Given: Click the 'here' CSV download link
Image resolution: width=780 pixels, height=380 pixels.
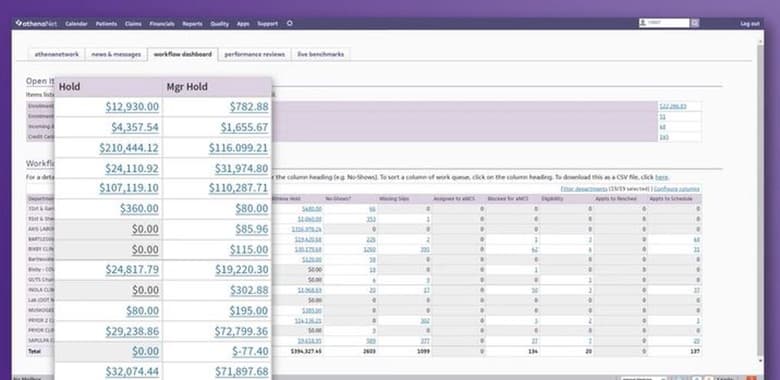Looking at the screenshot, I should point(662,177).
